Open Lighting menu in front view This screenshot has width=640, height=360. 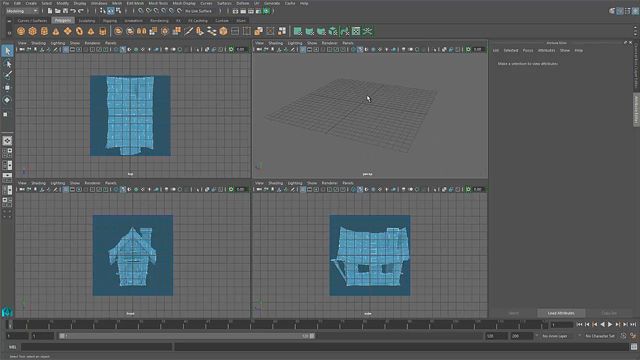[58, 183]
